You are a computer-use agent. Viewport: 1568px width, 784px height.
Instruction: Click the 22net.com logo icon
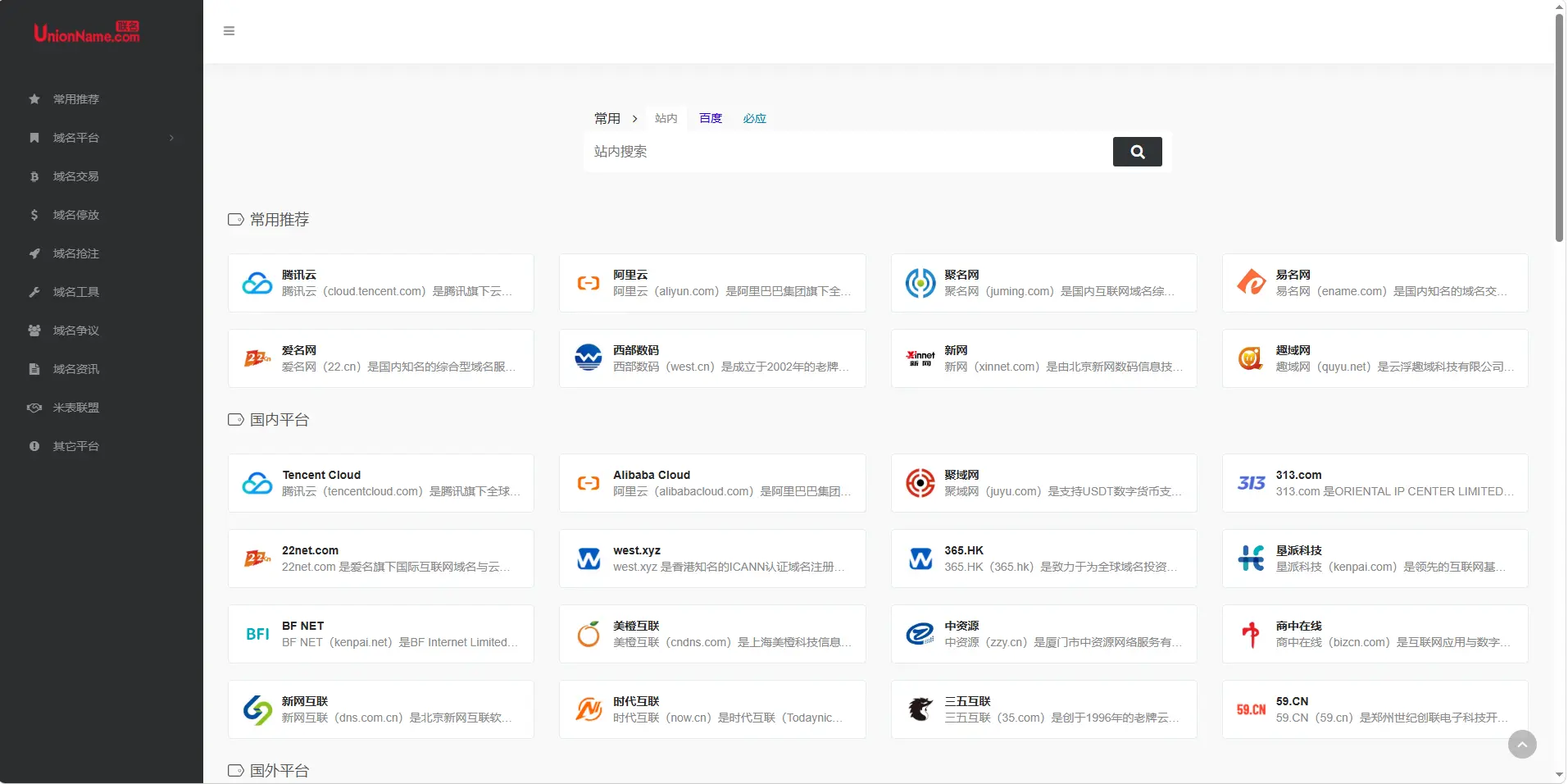pos(257,558)
